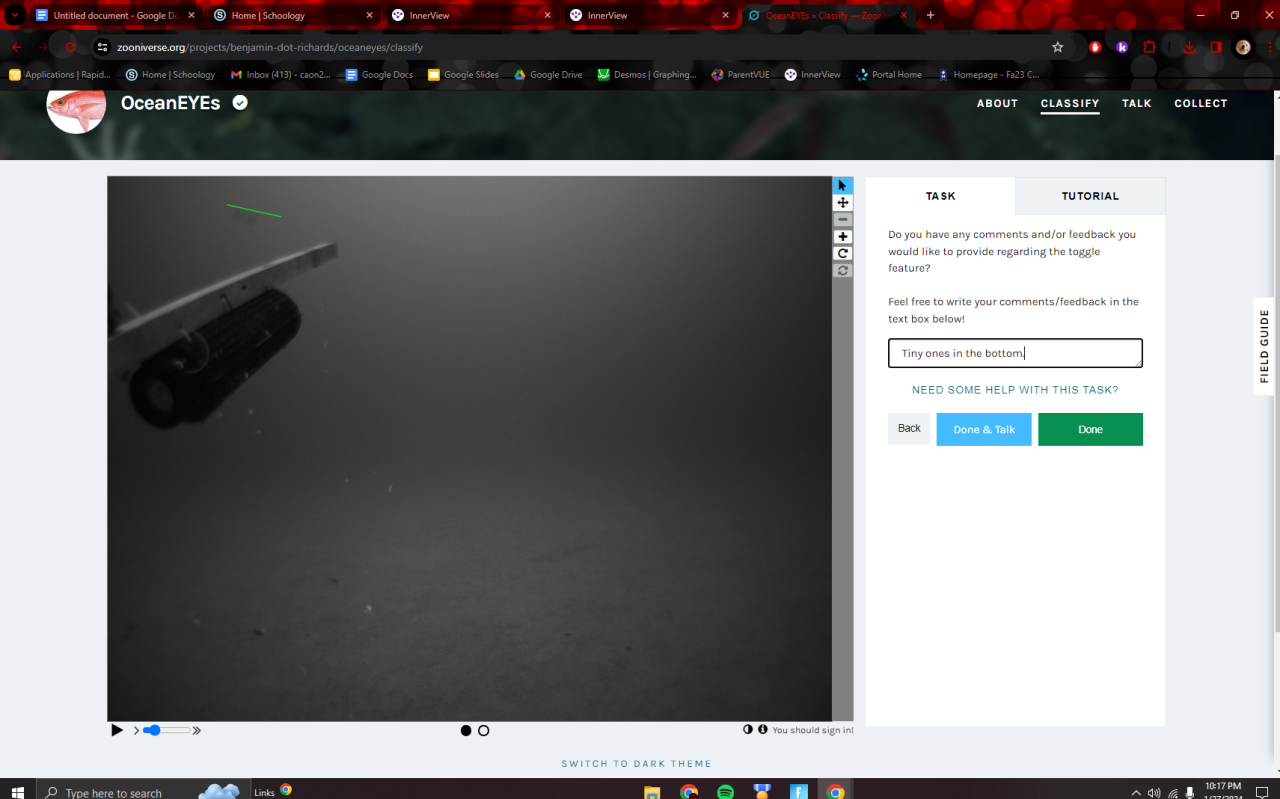This screenshot has width=1280, height=799.
Task: Open Chrome profile avatar
Action: pos(1243,47)
